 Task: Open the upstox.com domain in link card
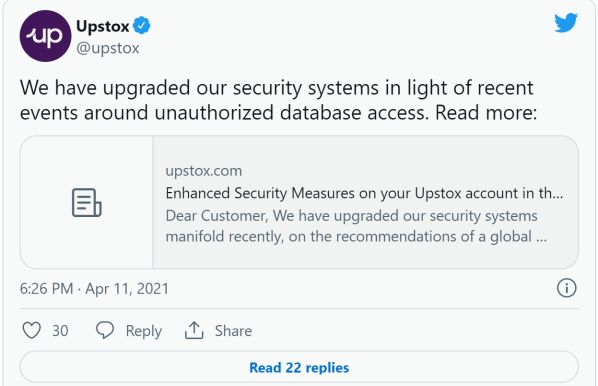tap(204, 171)
